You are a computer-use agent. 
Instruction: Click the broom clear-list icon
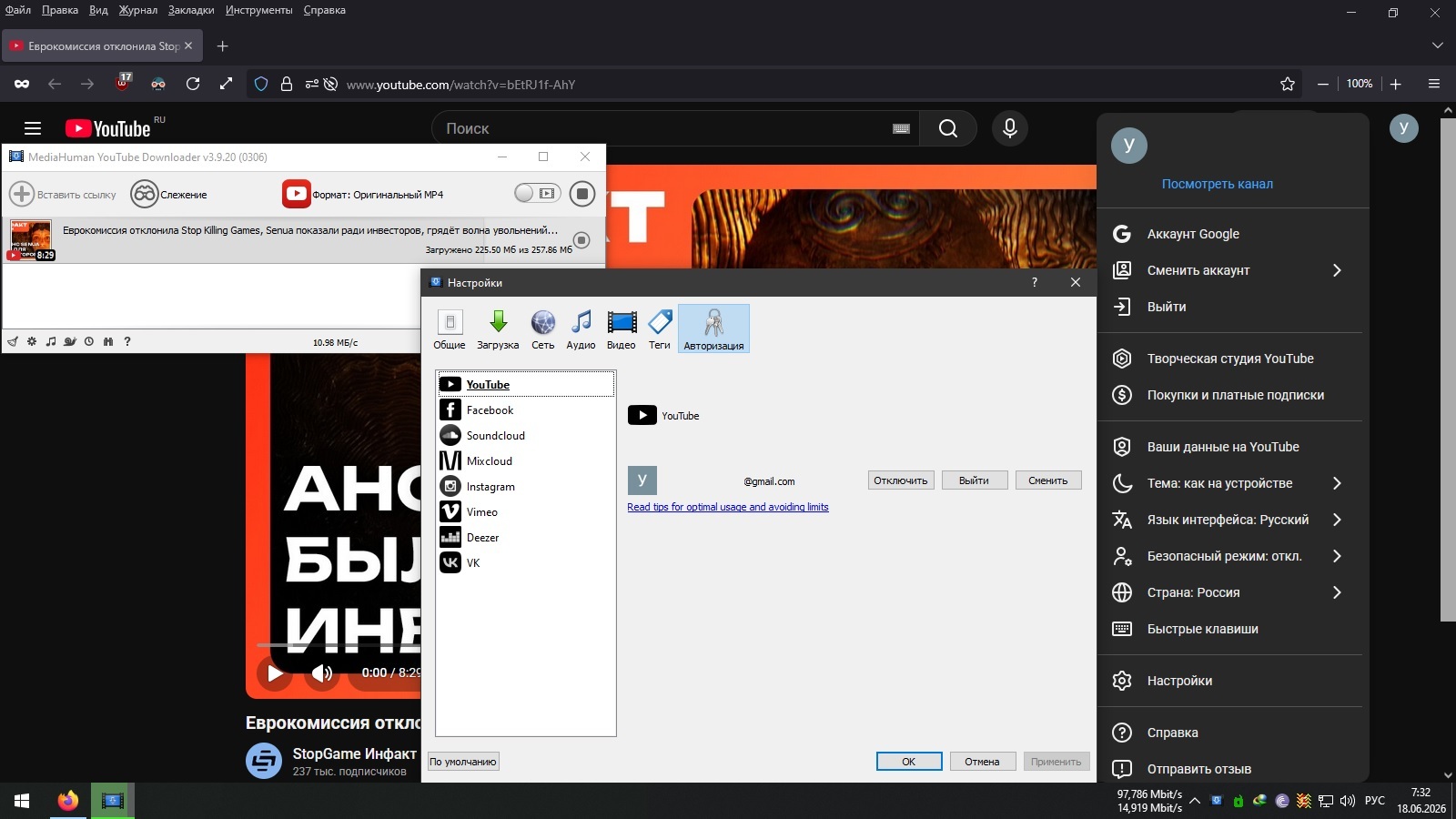click(x=13, y=342)
